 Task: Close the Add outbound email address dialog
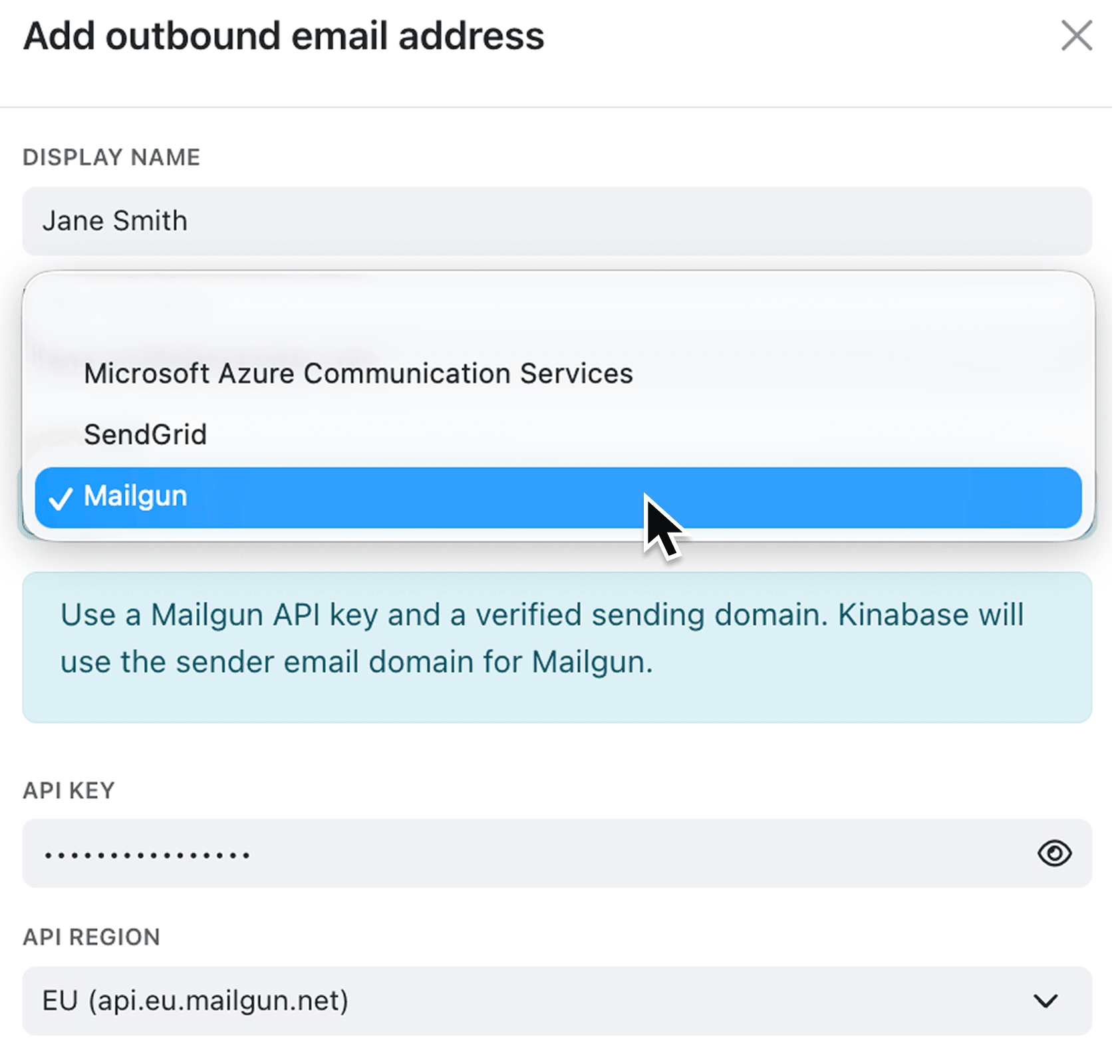[1076, 37]
